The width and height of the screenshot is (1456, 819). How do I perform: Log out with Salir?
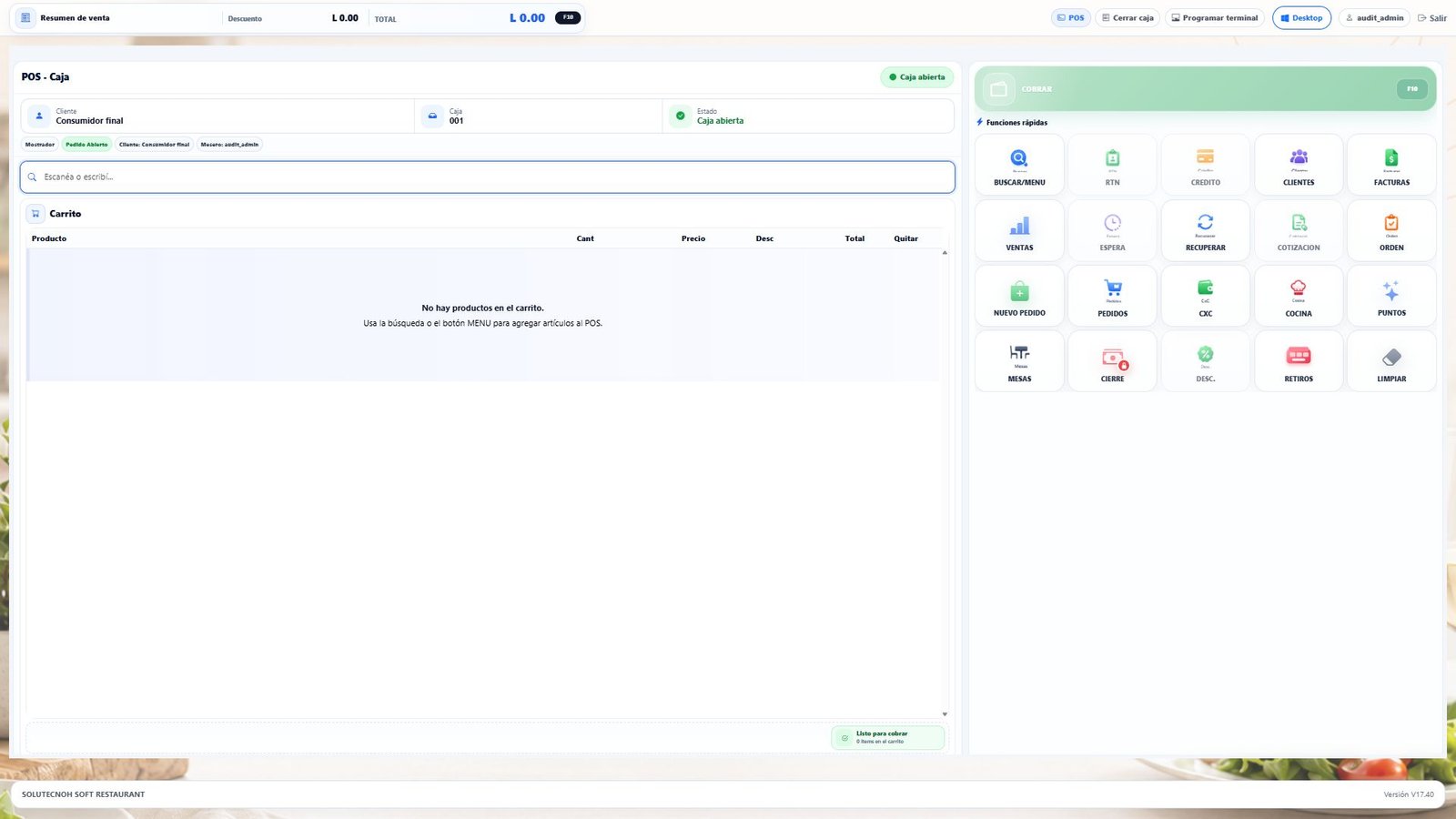(x=1432, y=18)
